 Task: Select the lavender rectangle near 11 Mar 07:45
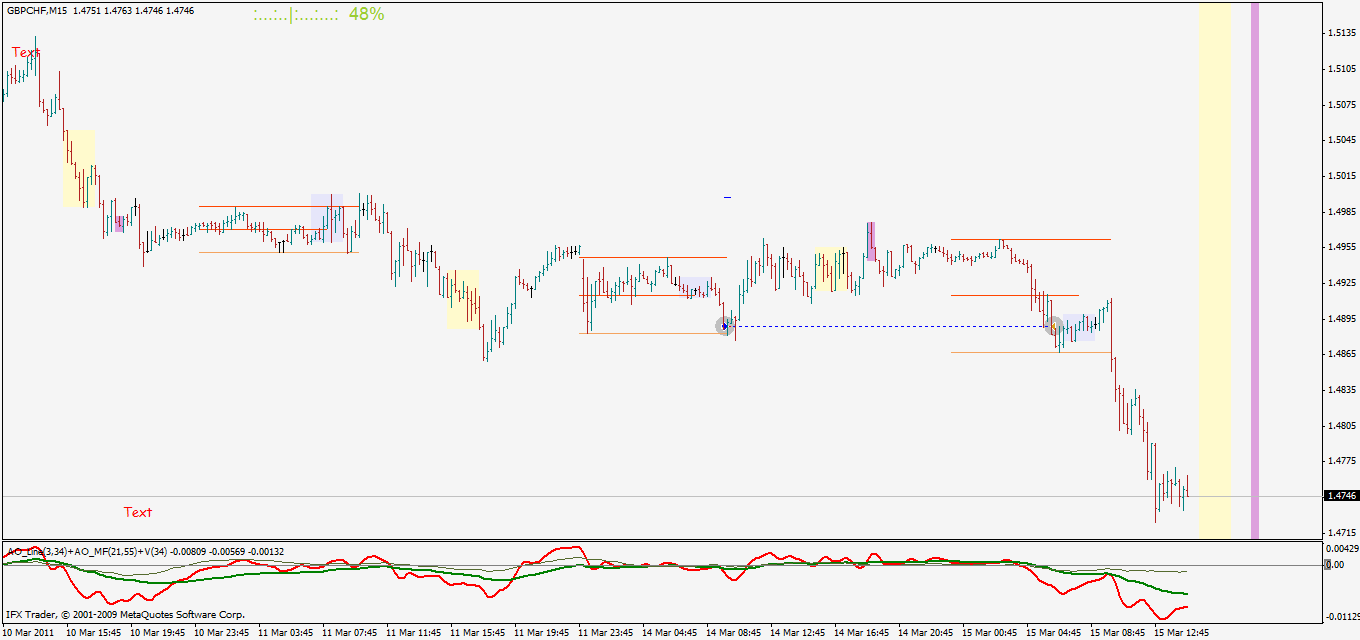(327, 218)
